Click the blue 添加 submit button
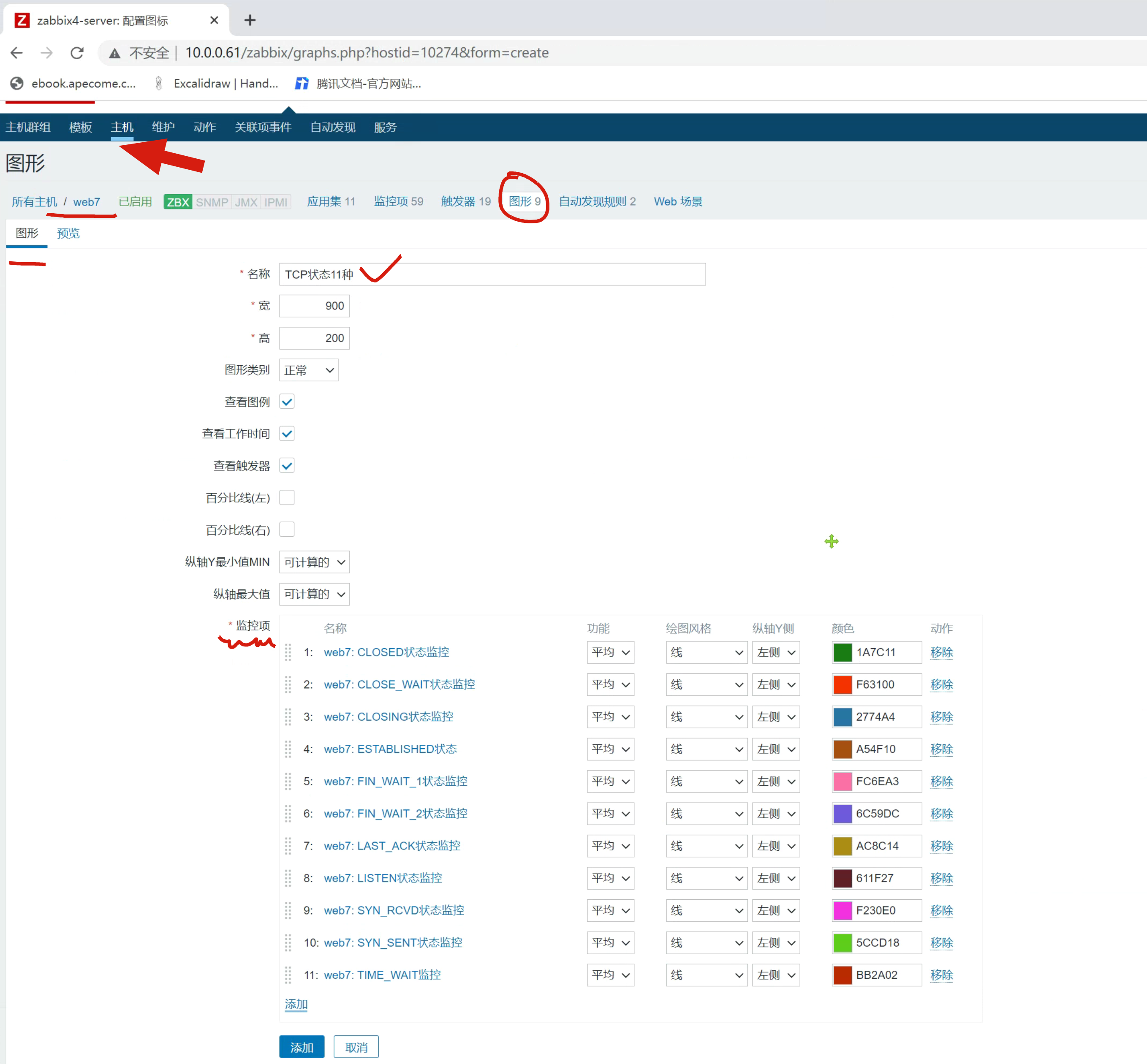The height and width of the screenshot is (1064, 1147). tap(302, 1047)
